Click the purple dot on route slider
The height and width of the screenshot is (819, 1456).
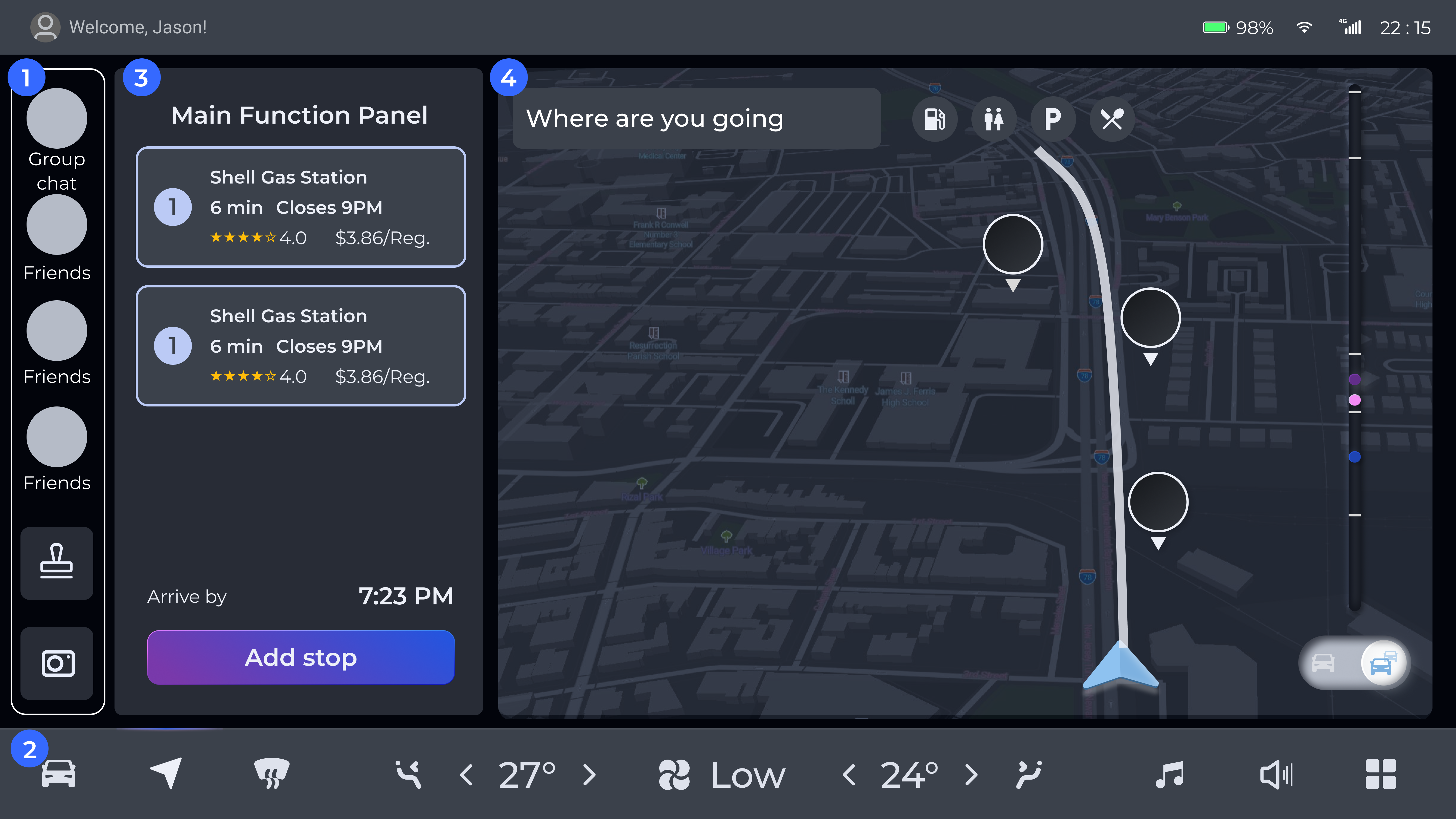(1354, 379)
